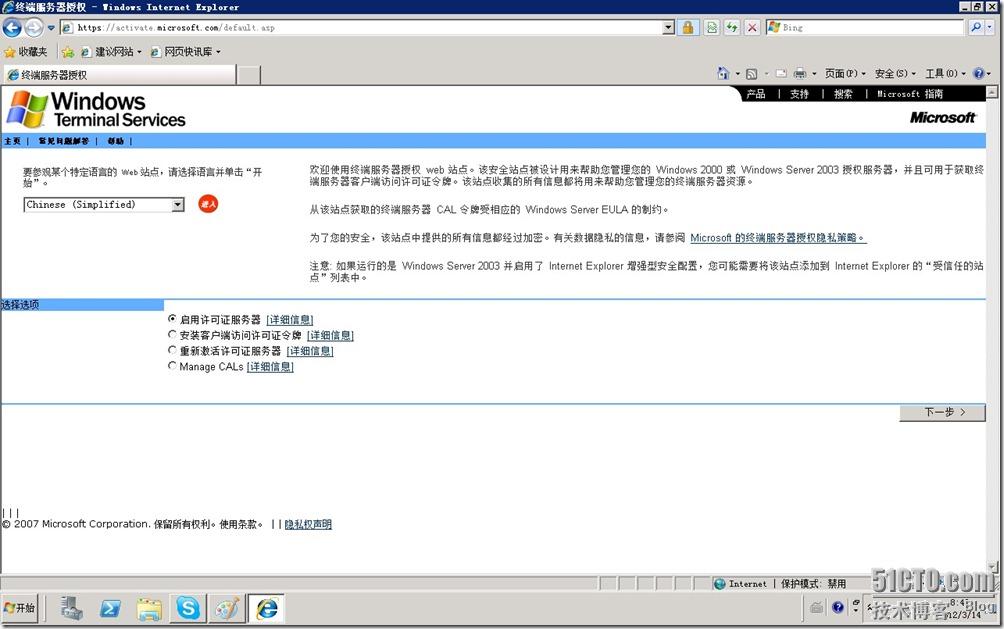Click the magnifier search icon
The image size is (1004, 629).
coord(975,28)
